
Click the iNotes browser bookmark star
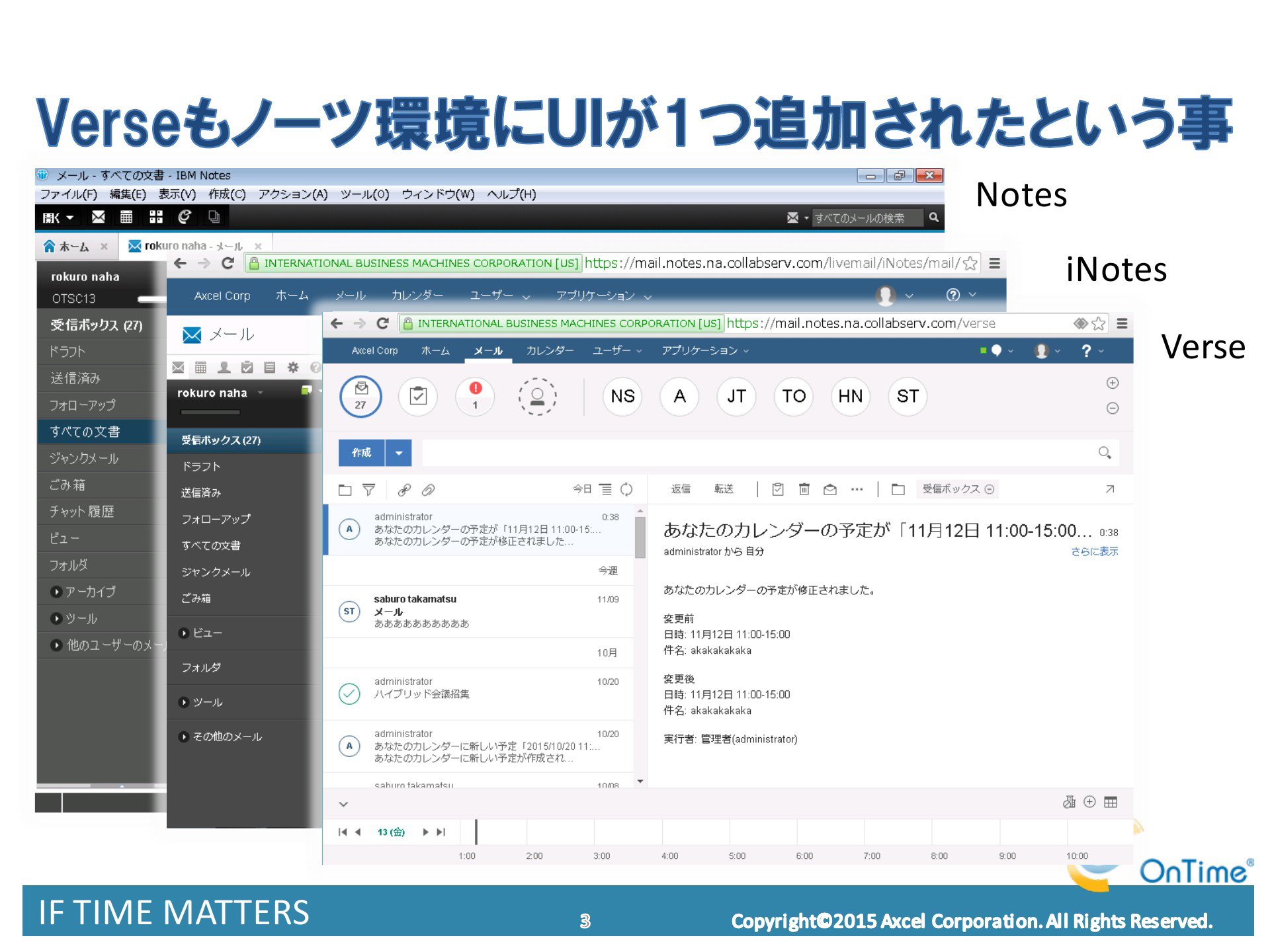[970, 263]
